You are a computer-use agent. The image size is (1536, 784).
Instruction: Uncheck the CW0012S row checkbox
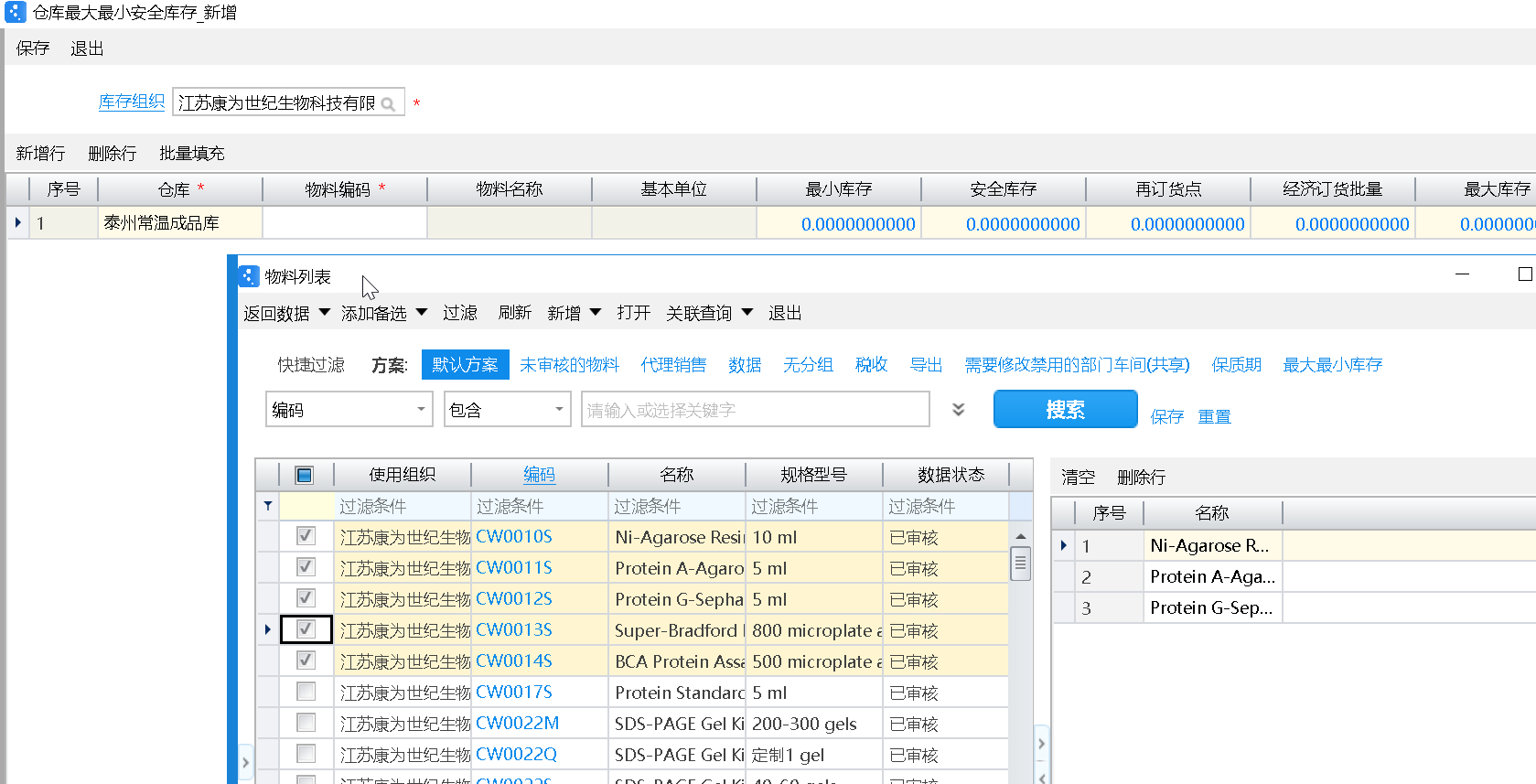[x=306, y=598]
